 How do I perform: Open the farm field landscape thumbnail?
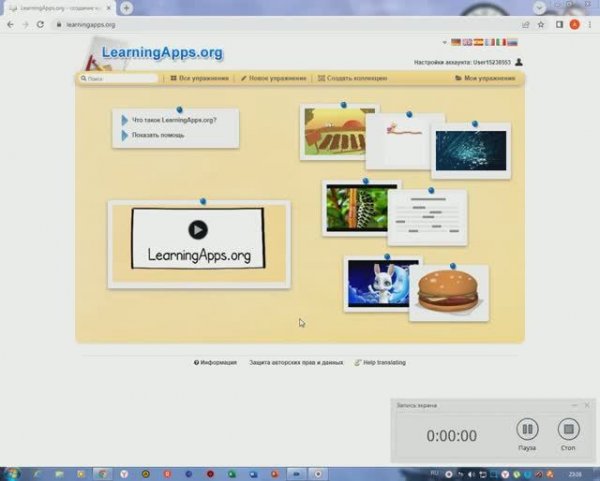tap(334, 132)
